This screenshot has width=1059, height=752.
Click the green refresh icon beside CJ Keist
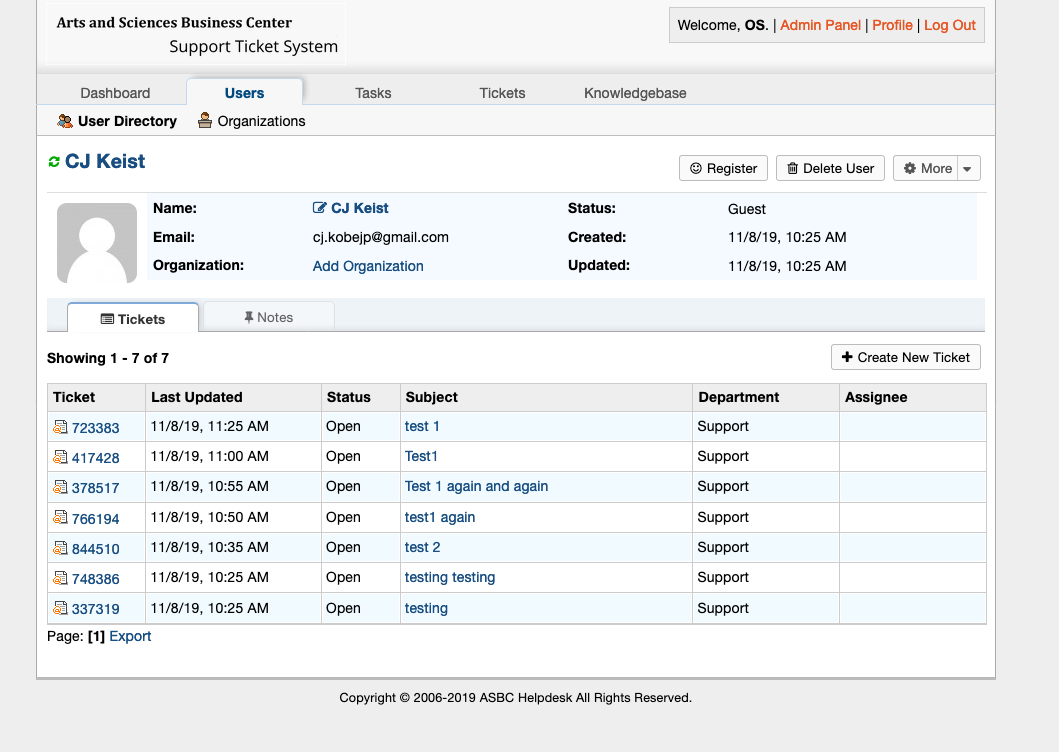(54, 162)
